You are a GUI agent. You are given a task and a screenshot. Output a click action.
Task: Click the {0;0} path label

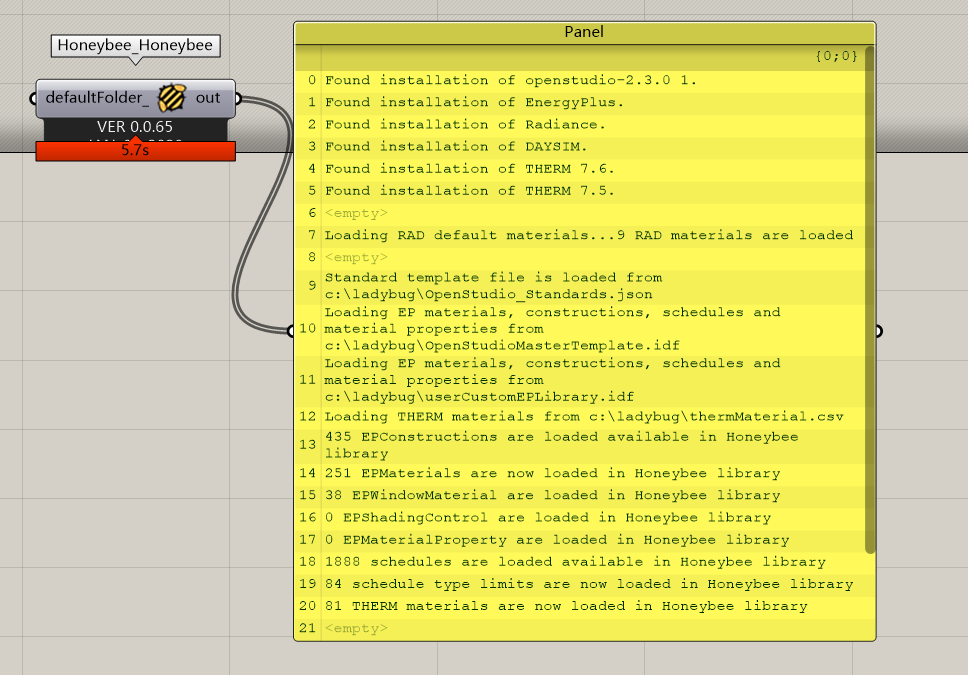(x=836, y=56)
